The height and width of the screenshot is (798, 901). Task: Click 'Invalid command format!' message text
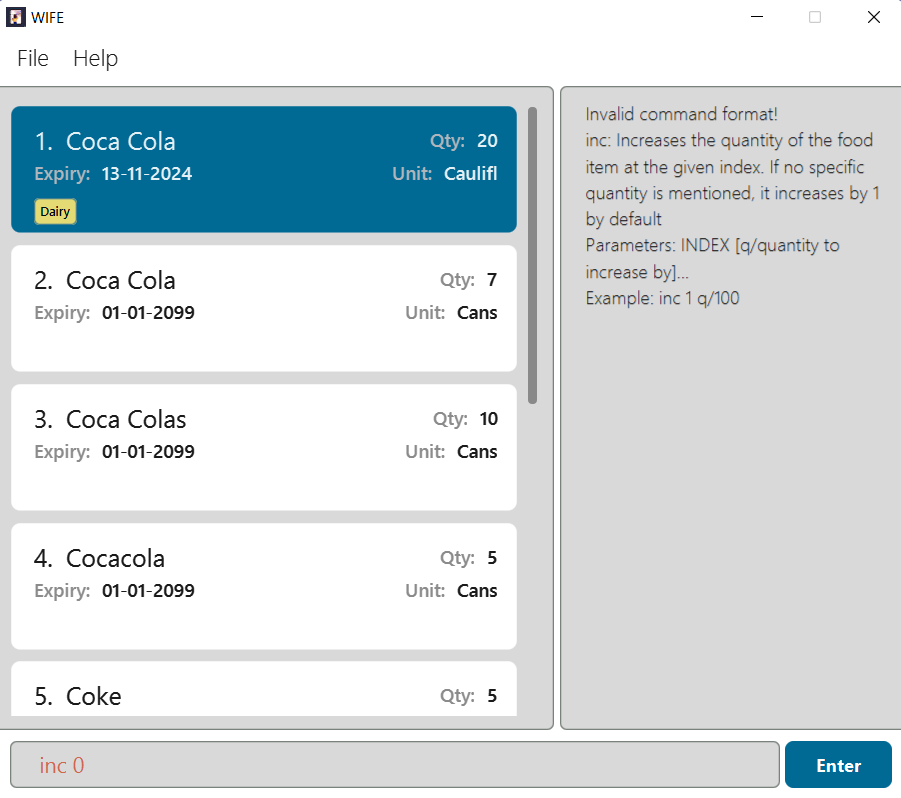point(681,114)
